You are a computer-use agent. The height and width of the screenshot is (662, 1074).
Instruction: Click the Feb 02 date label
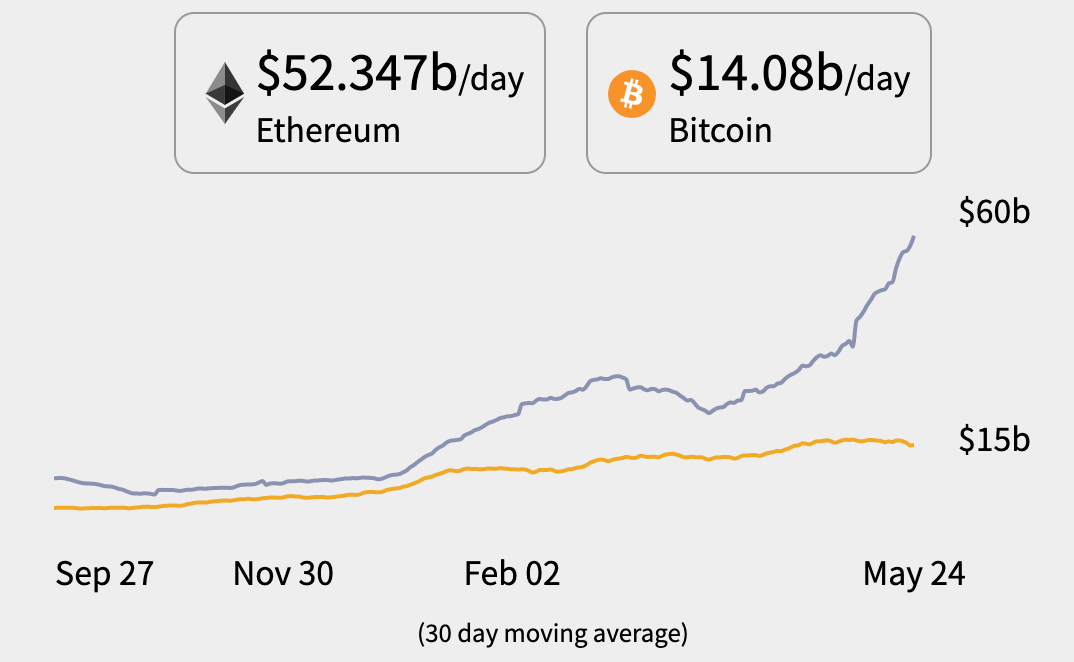tap(512, 574)
